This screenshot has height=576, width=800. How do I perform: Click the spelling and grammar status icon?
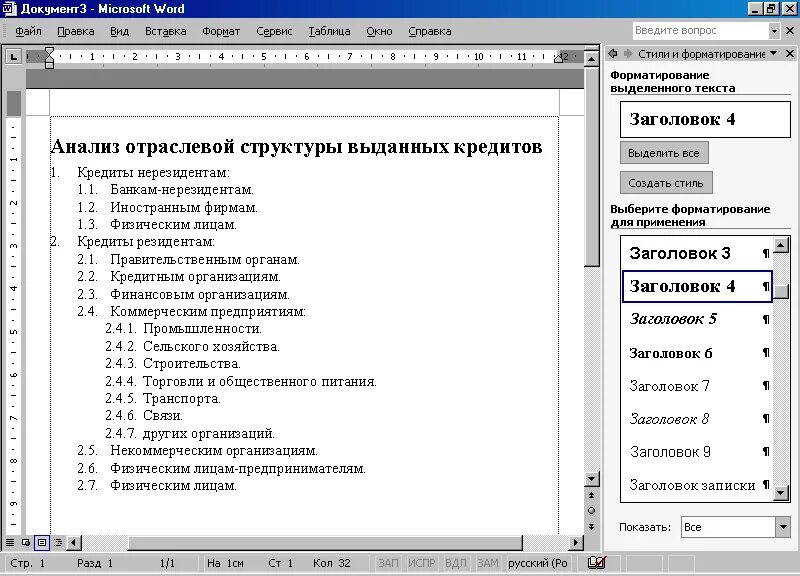(x=596, y=563)
